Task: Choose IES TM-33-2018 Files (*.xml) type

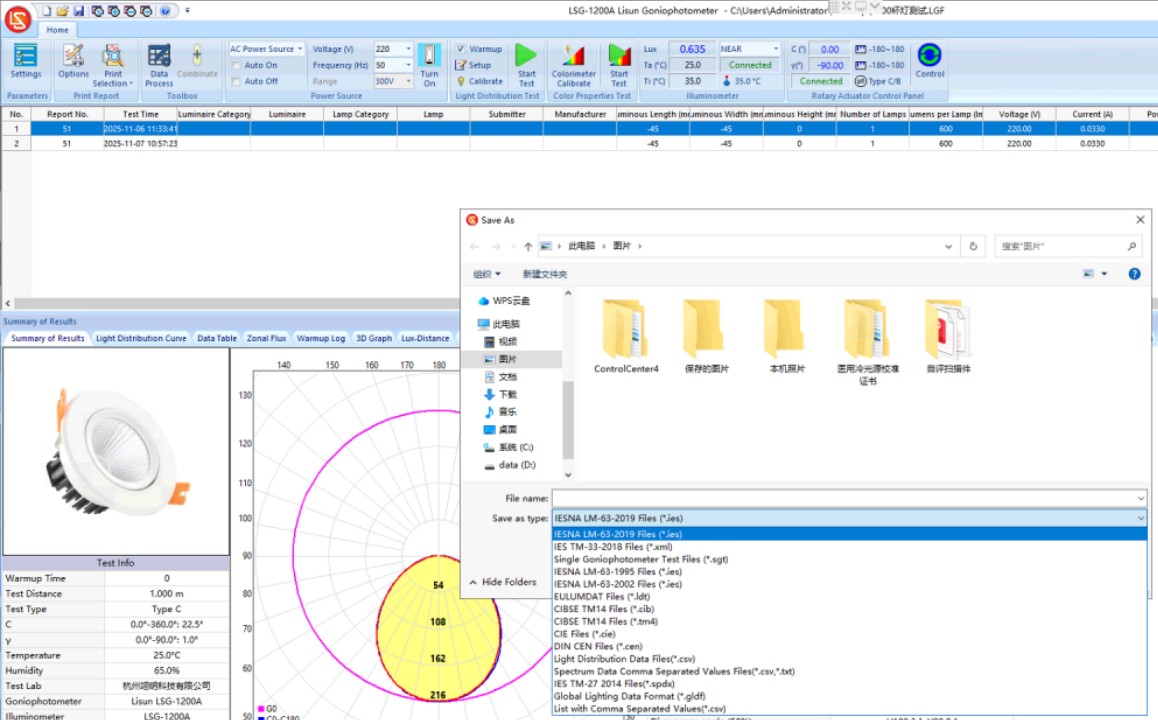Action: (849, 546)
